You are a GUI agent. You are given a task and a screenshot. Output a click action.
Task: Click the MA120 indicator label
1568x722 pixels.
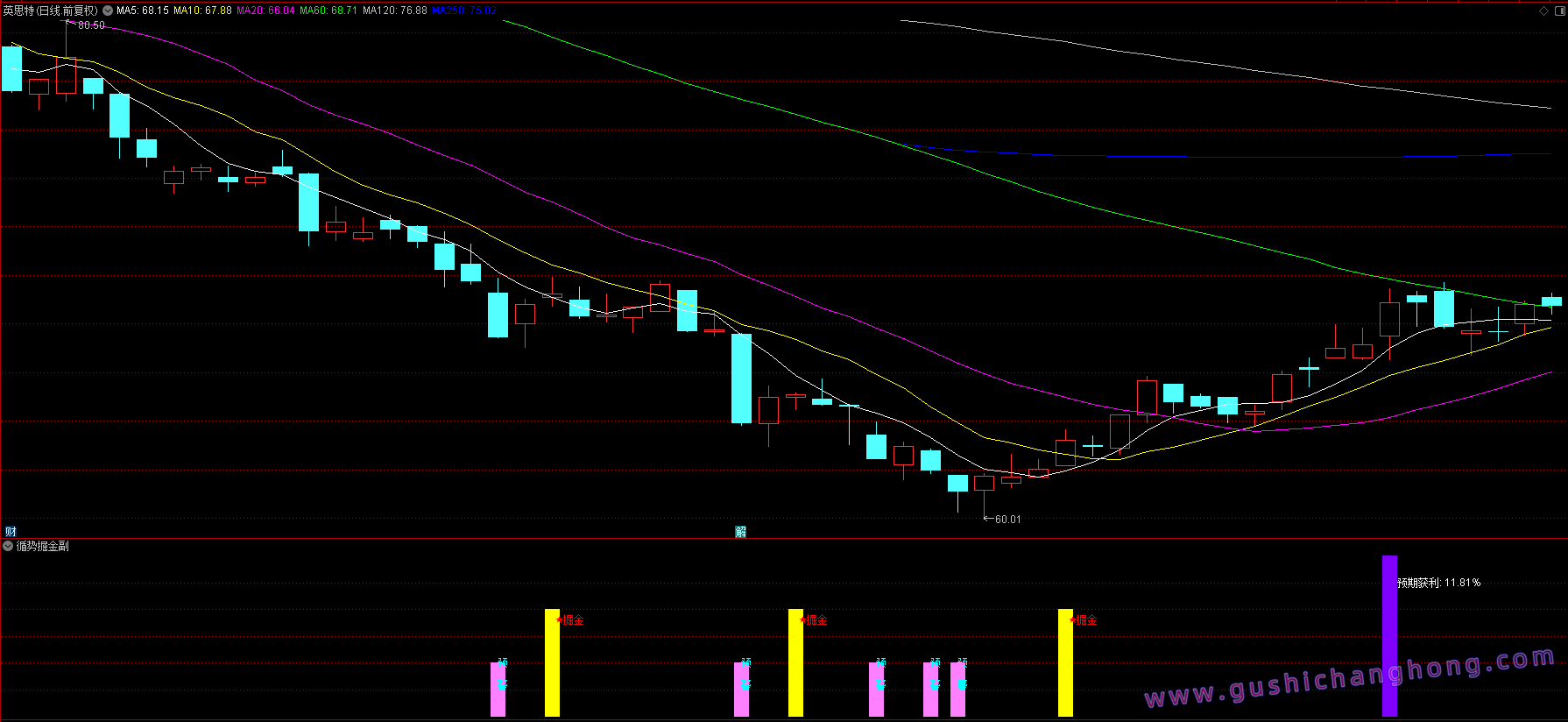click(395, 11)
